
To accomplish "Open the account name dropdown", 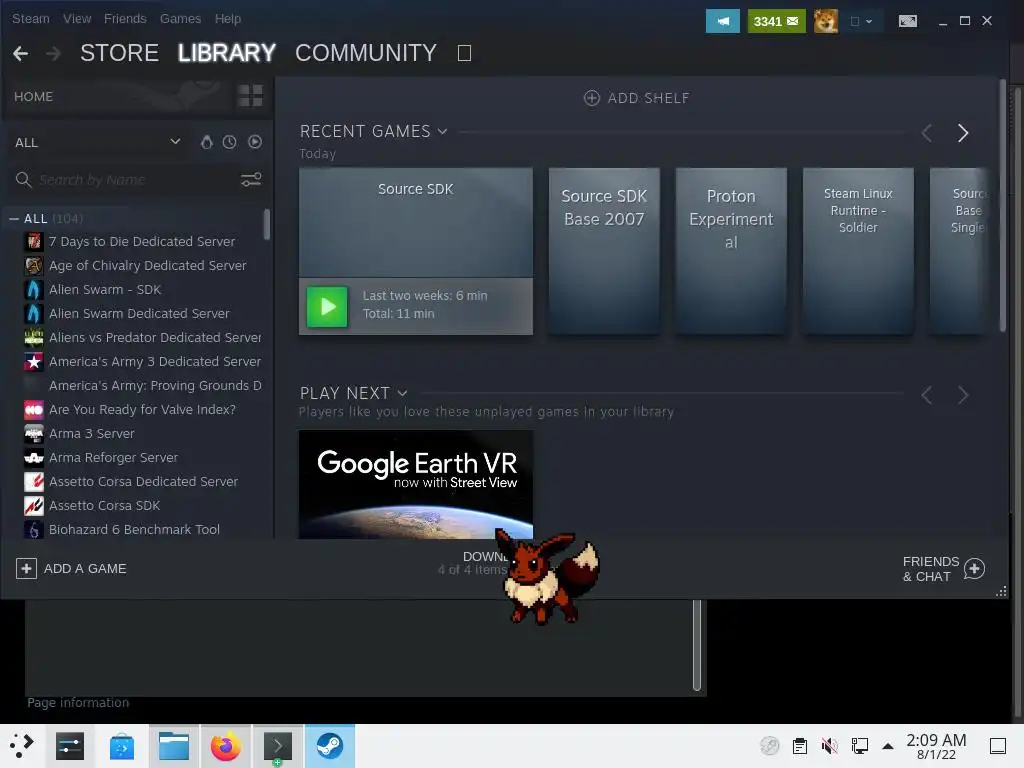I will click(x=861, y=21).
